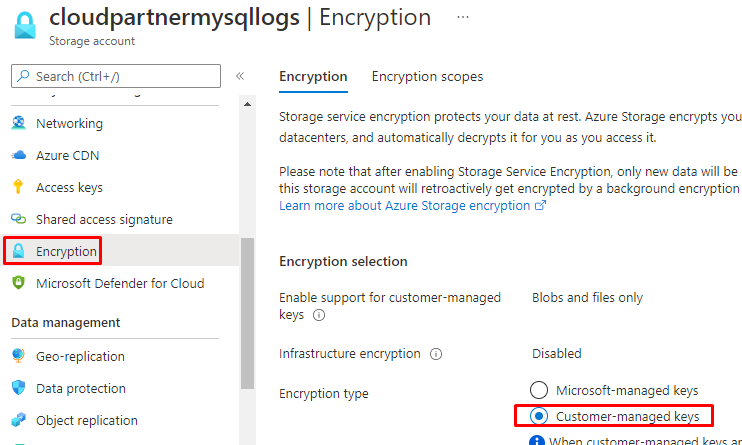This screenshot has width=742, height=445.
Task: Select the Customer-managed keys radio button
Action: (x=539, y=415)
